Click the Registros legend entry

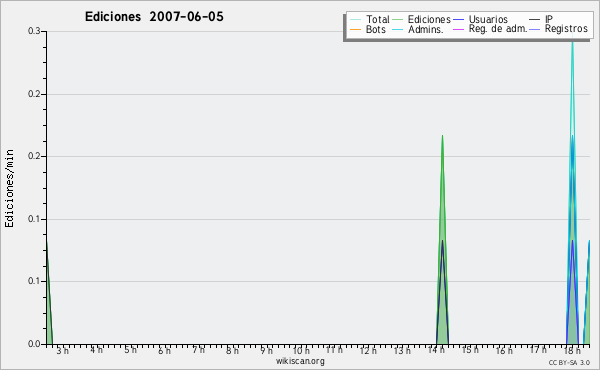(559, 29)
